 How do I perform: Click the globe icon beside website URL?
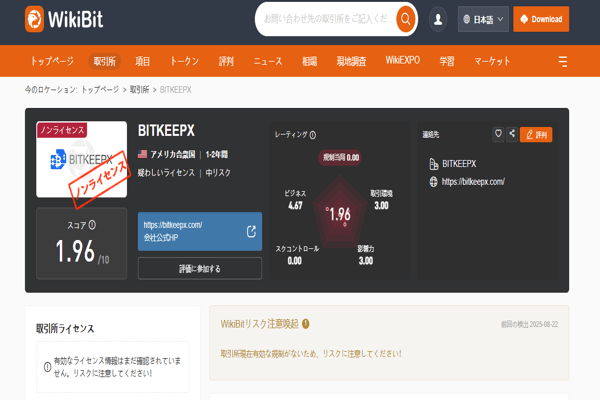[x=433, y=181]
